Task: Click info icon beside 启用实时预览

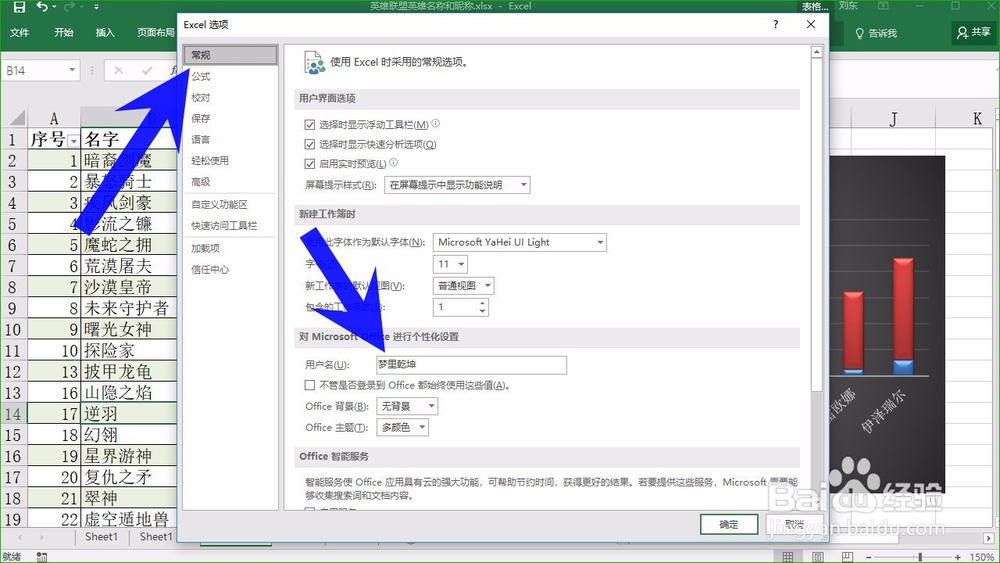Action: (x=393, y=162)
